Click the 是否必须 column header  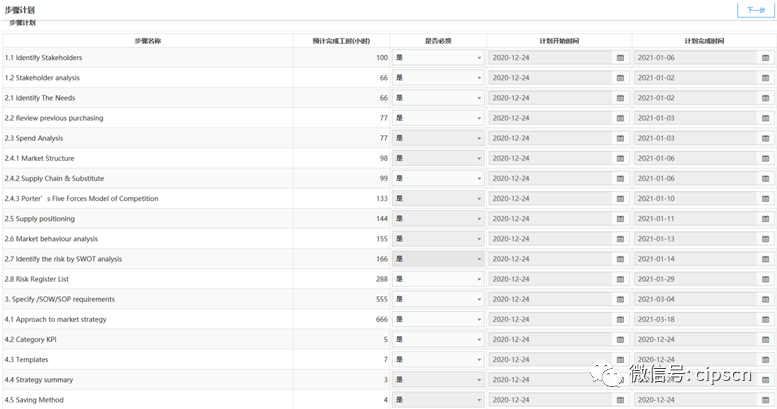438,41
